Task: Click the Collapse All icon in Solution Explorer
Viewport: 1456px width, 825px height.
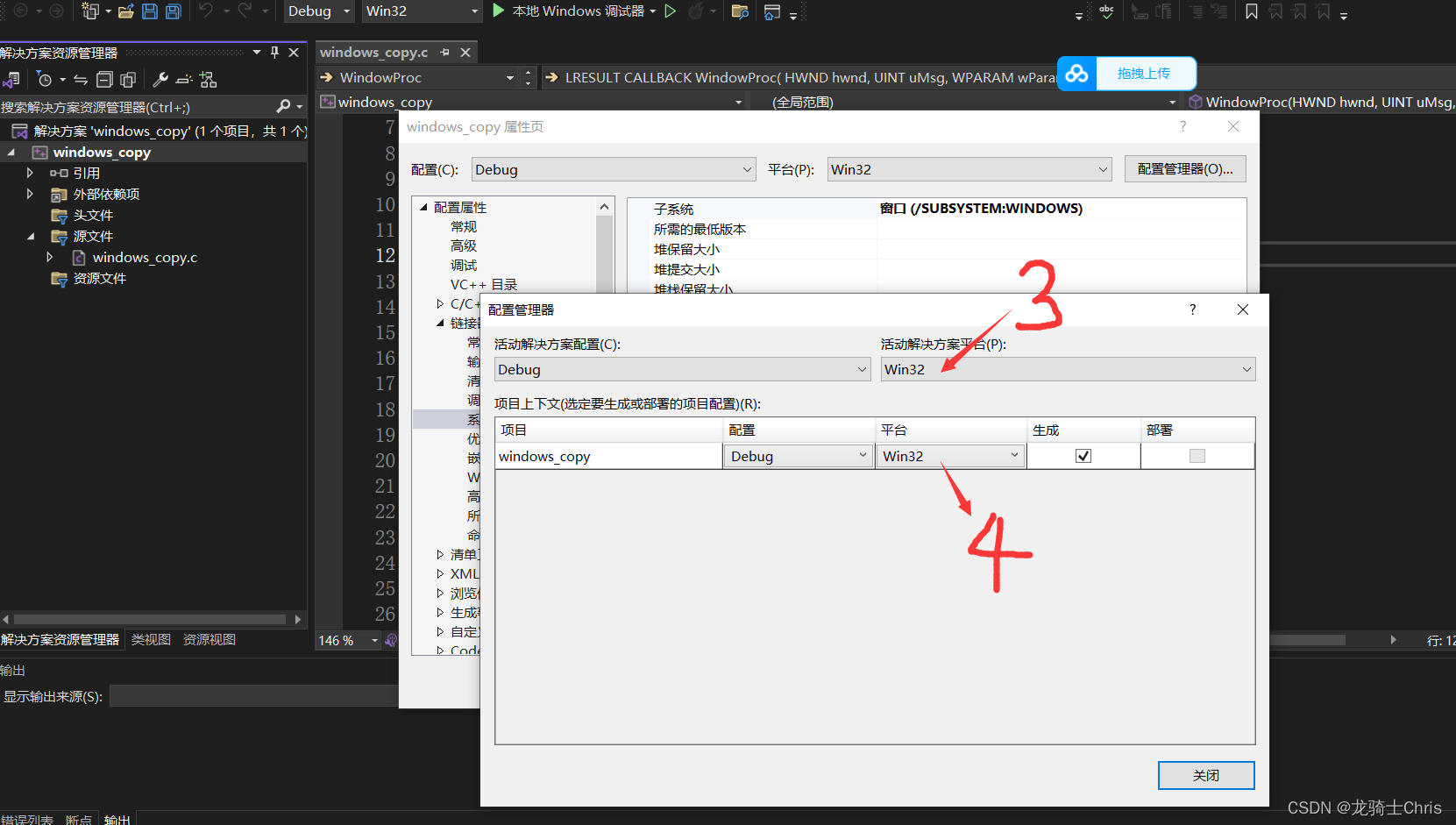Action: pos(104,79)
